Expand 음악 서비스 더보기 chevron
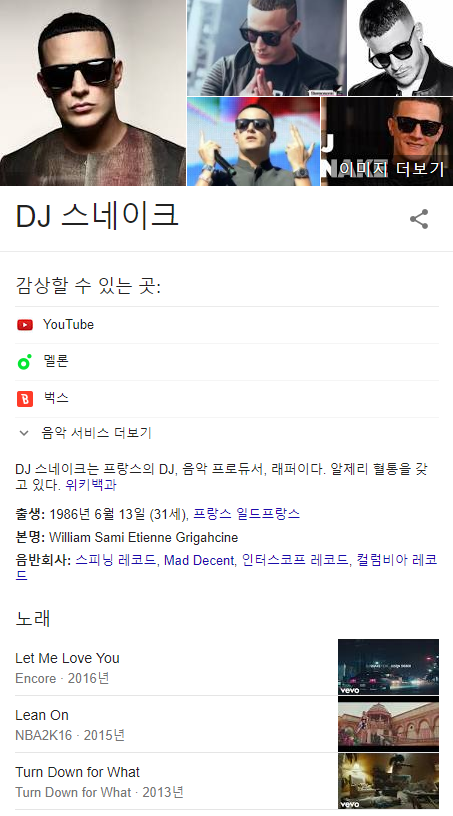This screenshot has width=453, height=816. (x=24, y=433)
